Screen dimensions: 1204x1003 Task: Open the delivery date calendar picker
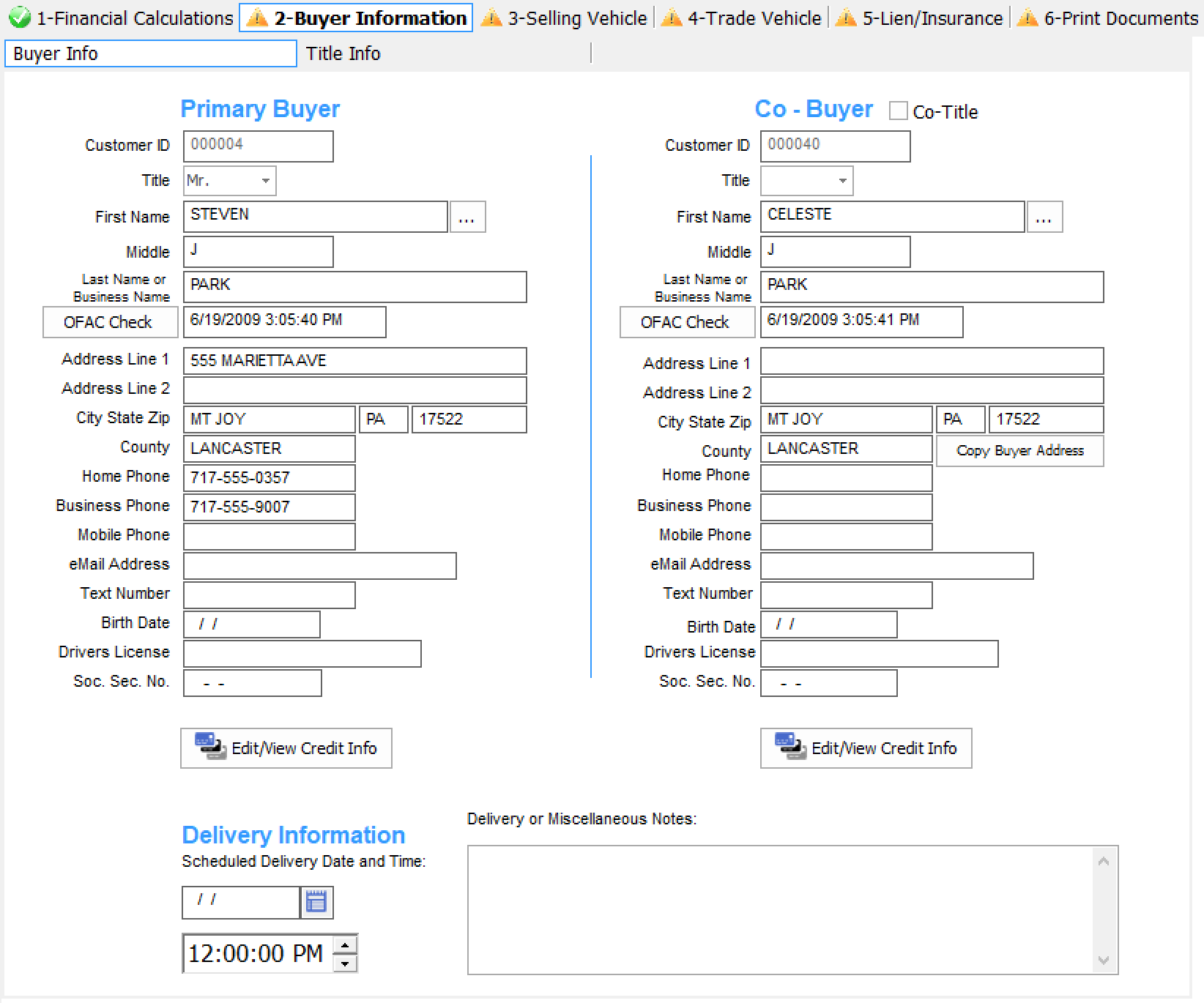316,902
